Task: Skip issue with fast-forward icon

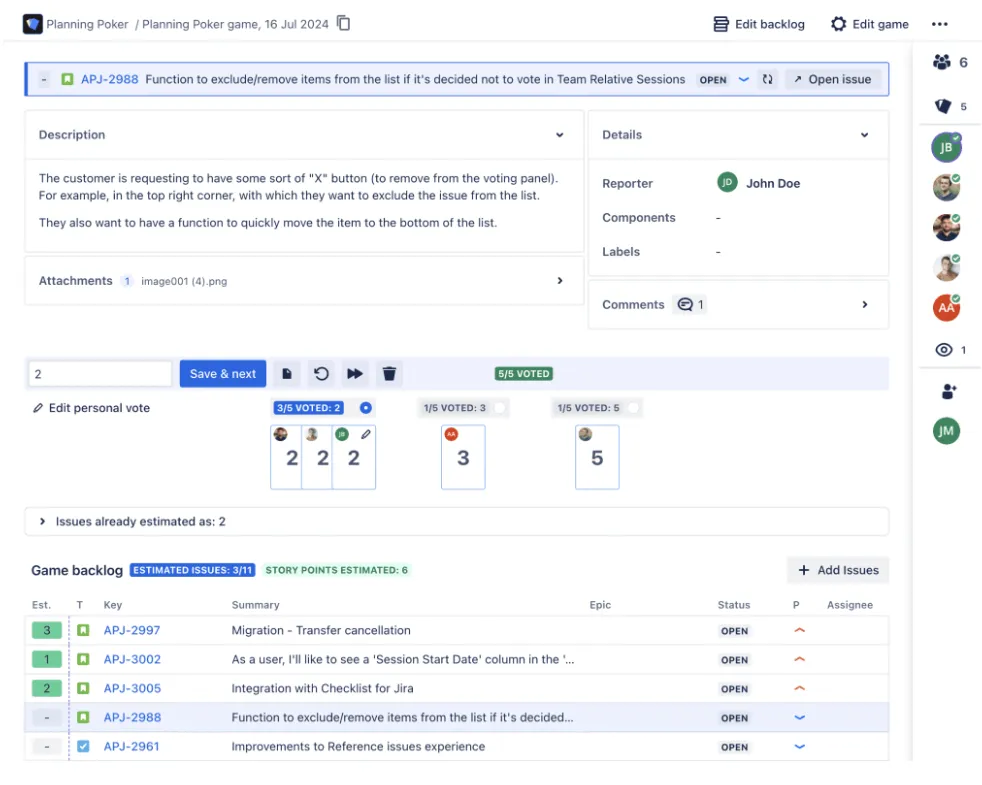Action: (355, 374)
